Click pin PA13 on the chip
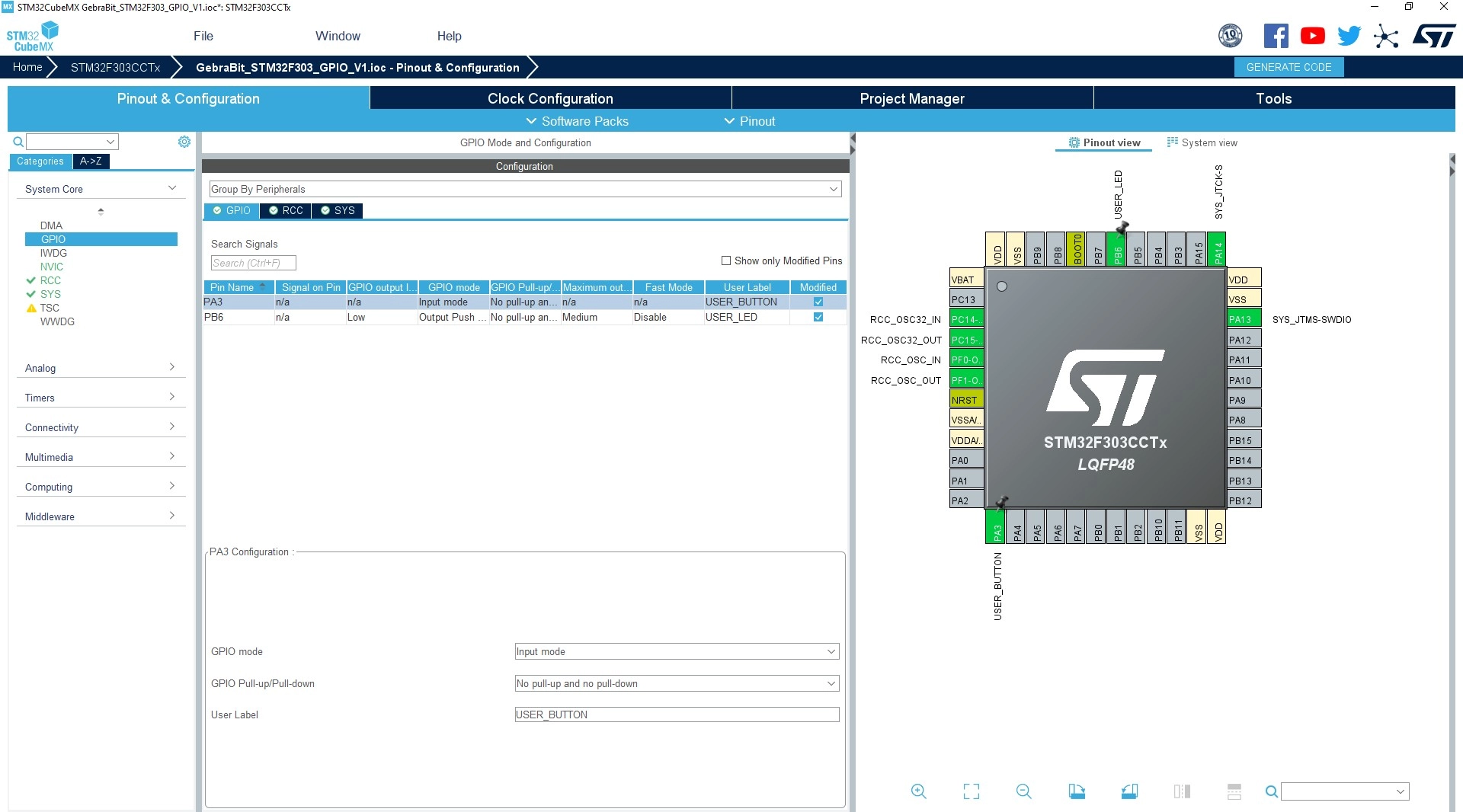Viewport: 1463px width, 812px height. pos(1244,319)
